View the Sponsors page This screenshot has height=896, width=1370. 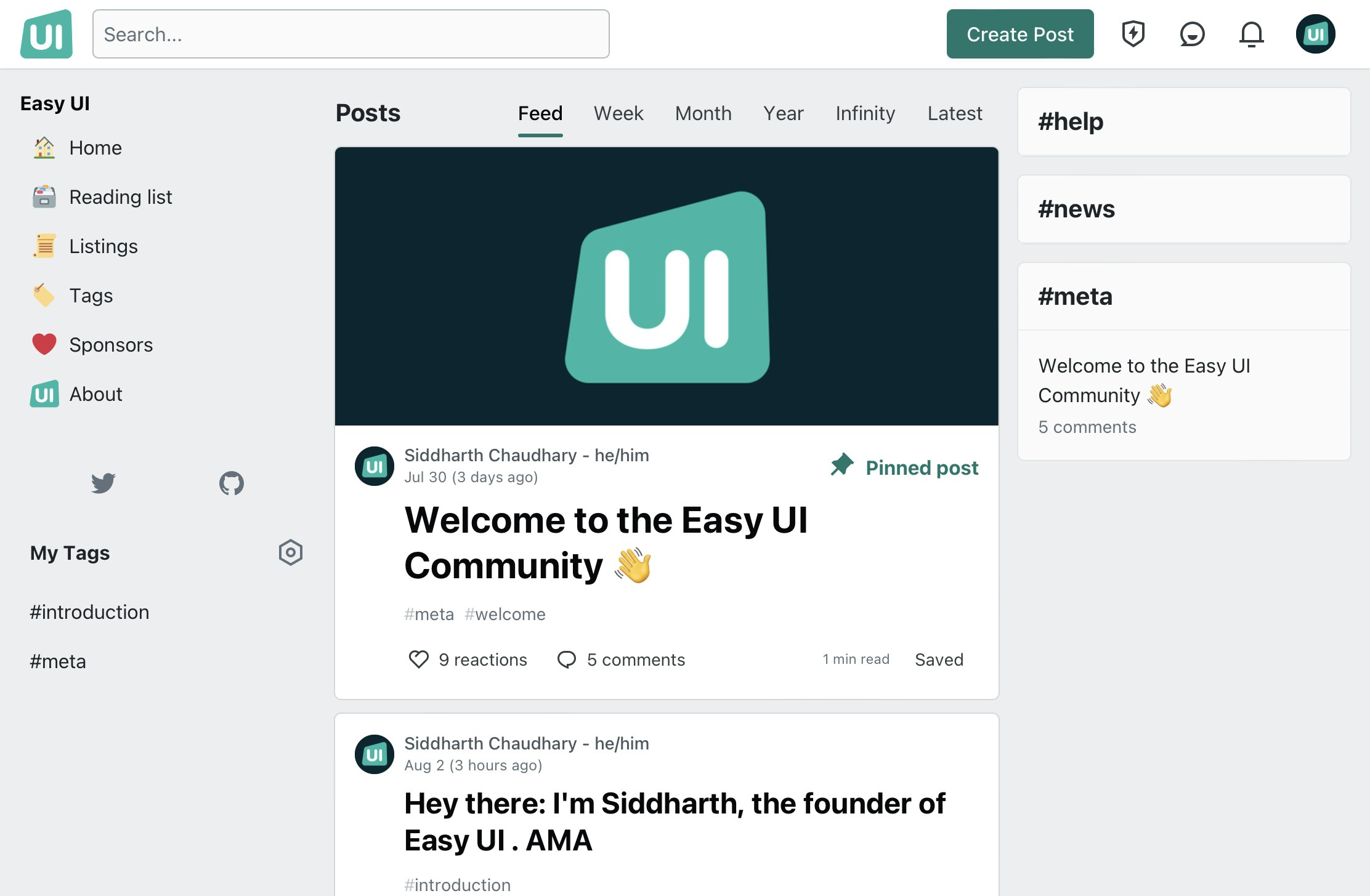coord(111,345)
